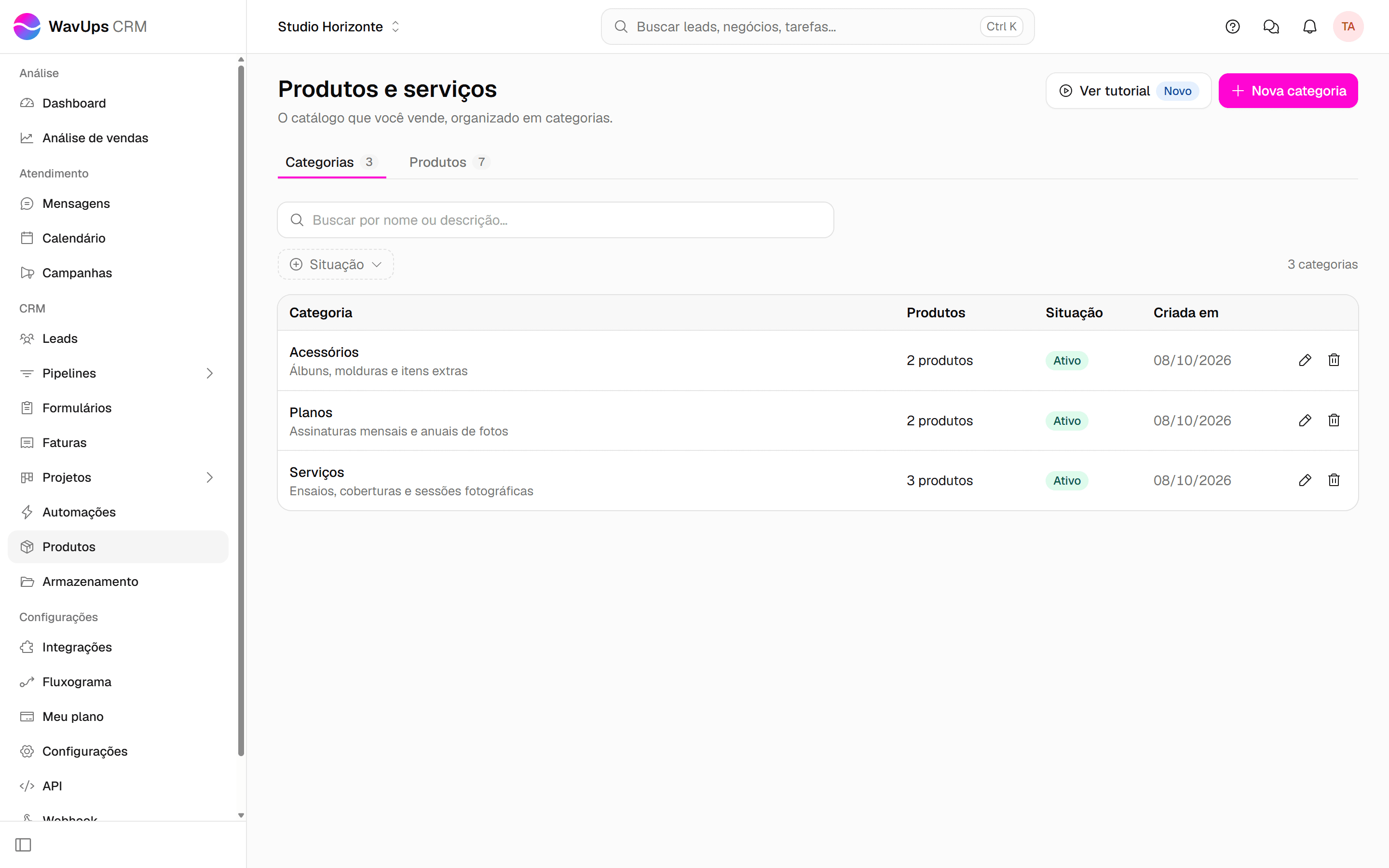Click the 08/10/2026 date in Planos row
Viewport: 1389px width, 868px height.
tap(1192, 421)
